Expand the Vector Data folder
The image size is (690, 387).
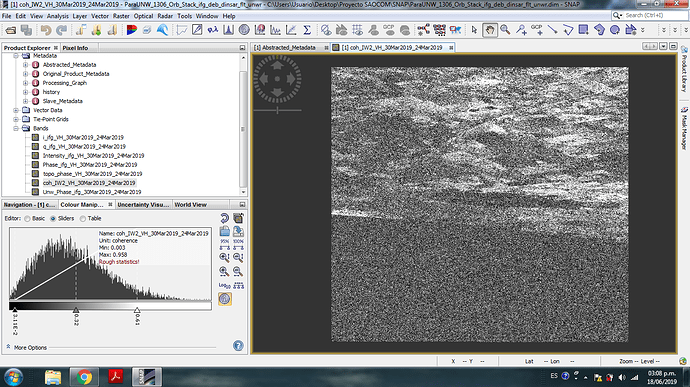pos(16,110)
